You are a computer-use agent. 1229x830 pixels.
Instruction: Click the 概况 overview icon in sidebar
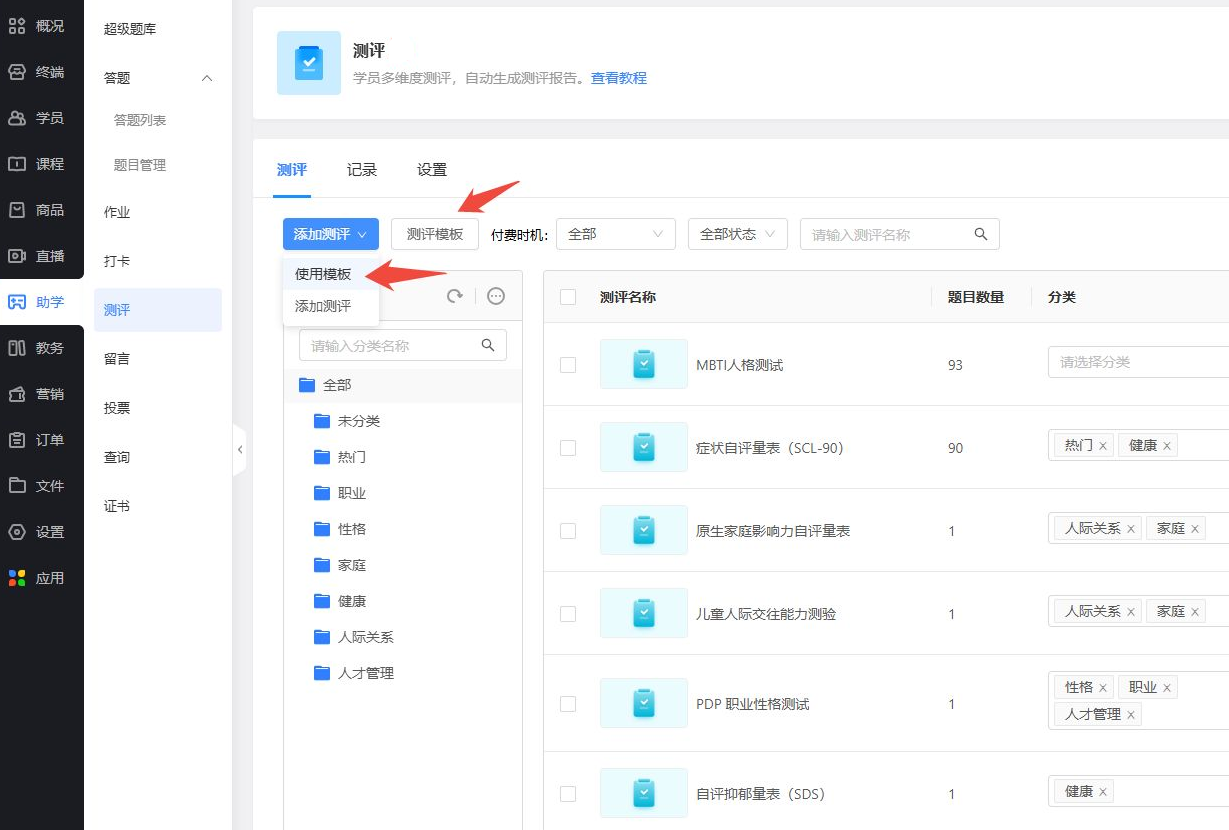point(17,26)
